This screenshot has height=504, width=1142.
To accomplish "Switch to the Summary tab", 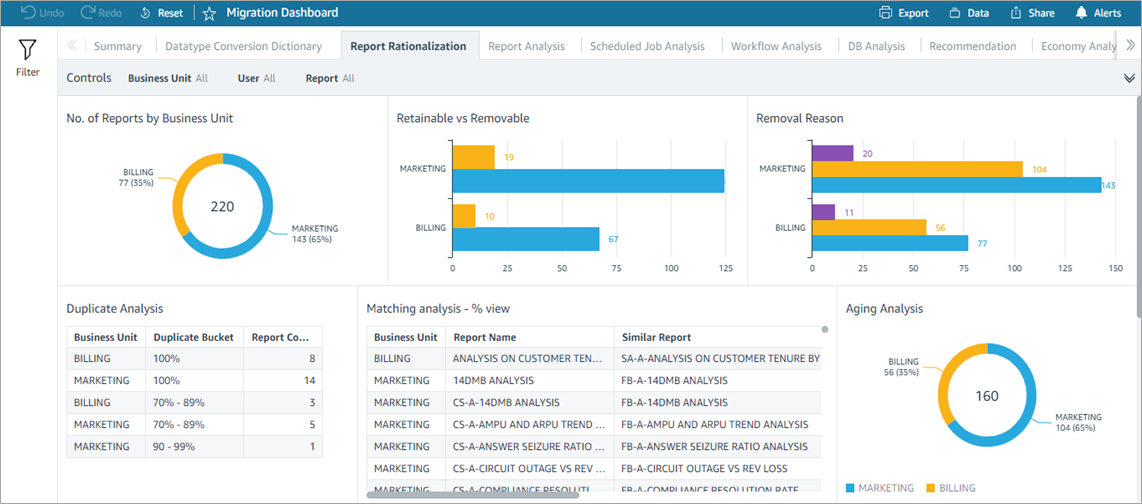I will pyautogui.click(x=117, y=46).
